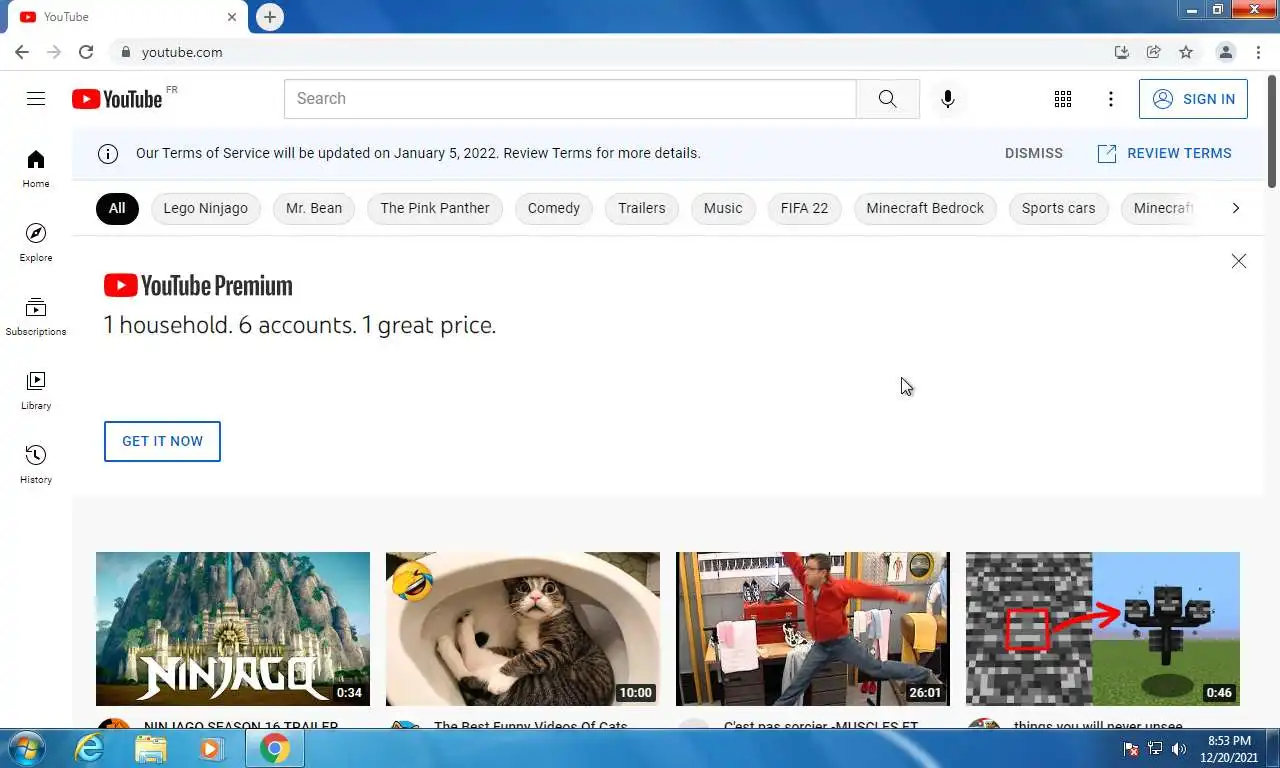1280x768 pixels.
Task: Close the YouTube browser tab
Action: tap(232, 17)
